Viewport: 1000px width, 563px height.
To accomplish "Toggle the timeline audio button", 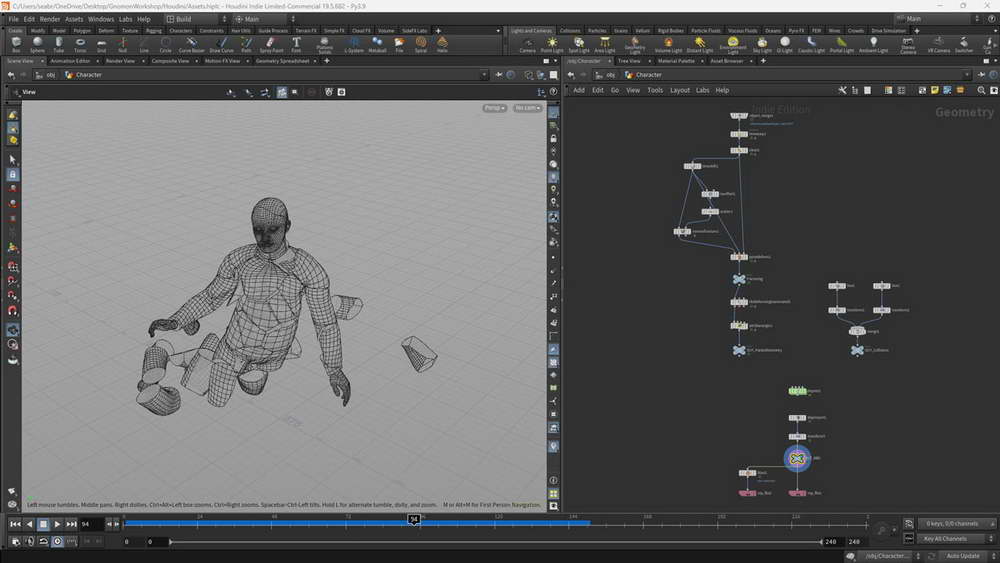I will tap(29, 541).
